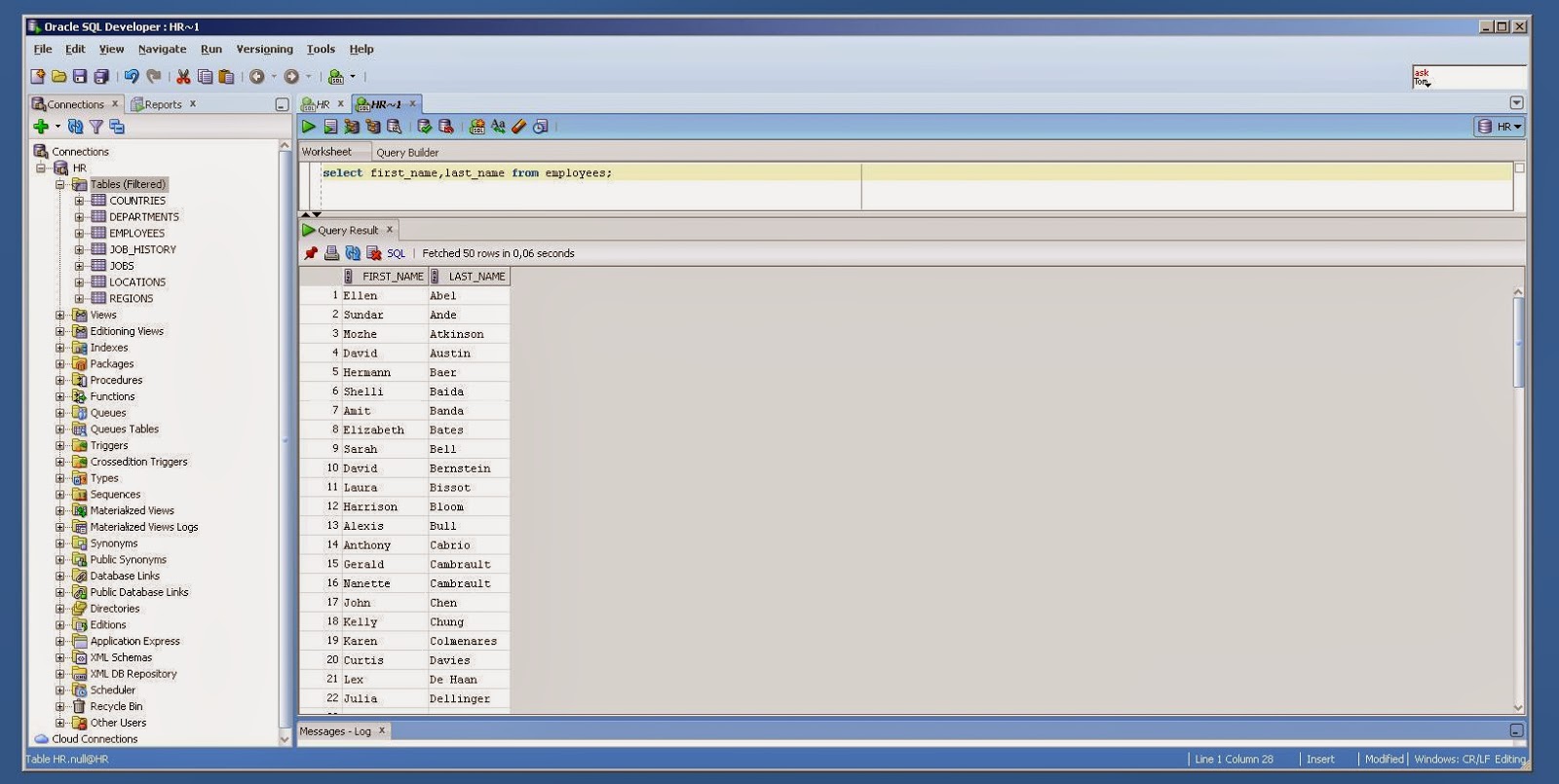1559x784 pixels.
Task: Clear the worksheet with the eraser icon
Action: [x=519, y=127]
